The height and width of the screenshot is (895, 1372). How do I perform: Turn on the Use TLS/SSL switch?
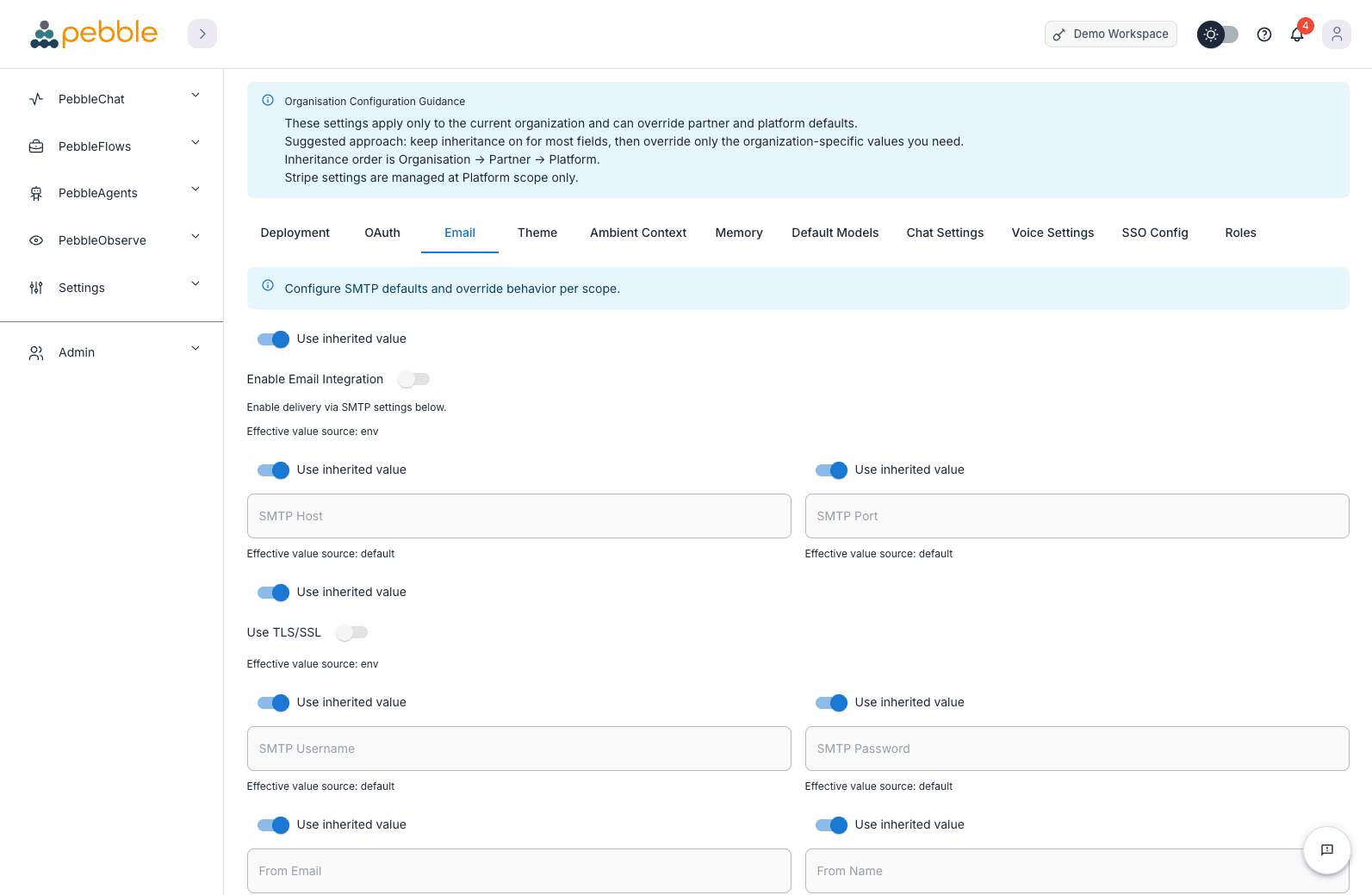pos(351,632)
